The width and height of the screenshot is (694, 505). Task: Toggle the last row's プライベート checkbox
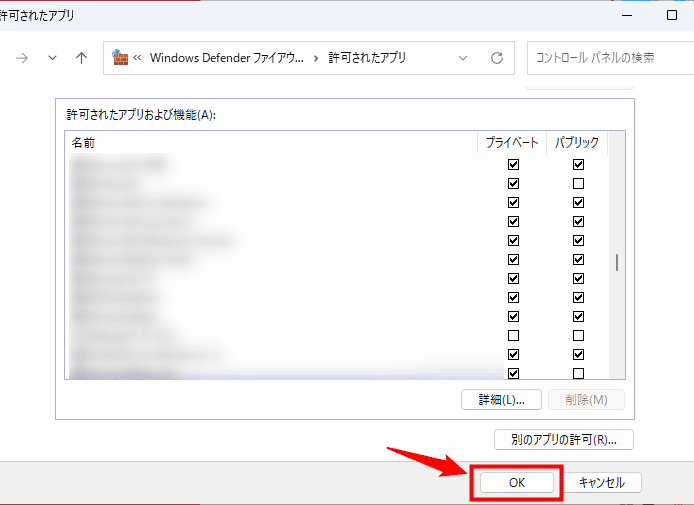coord(513,373)
